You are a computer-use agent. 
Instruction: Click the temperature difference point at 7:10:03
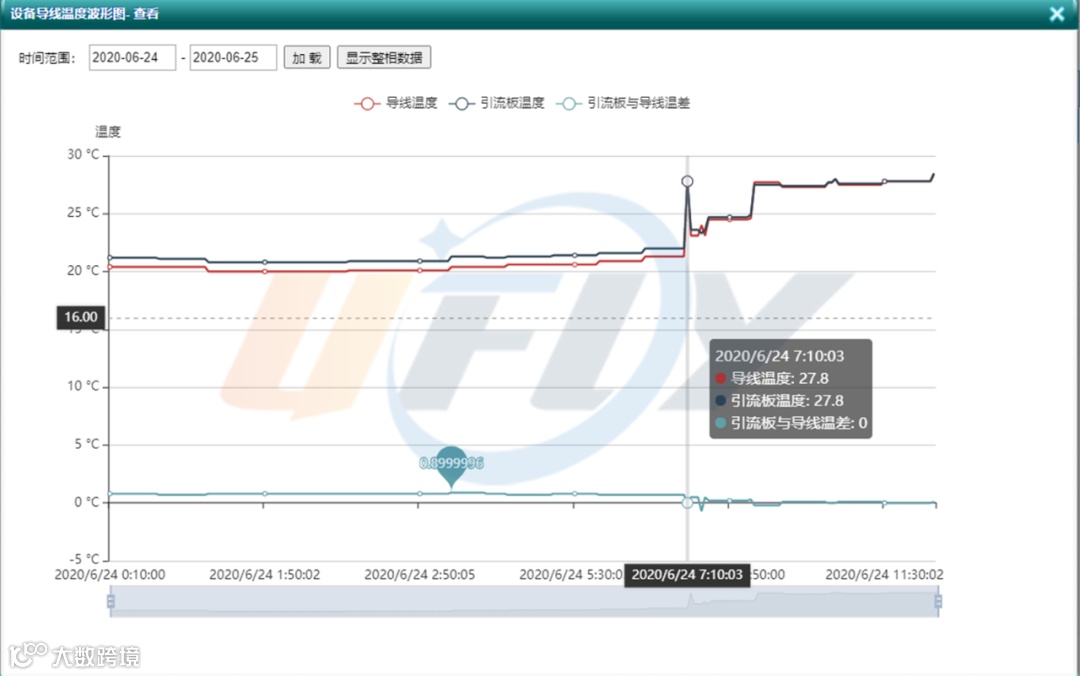687,502
